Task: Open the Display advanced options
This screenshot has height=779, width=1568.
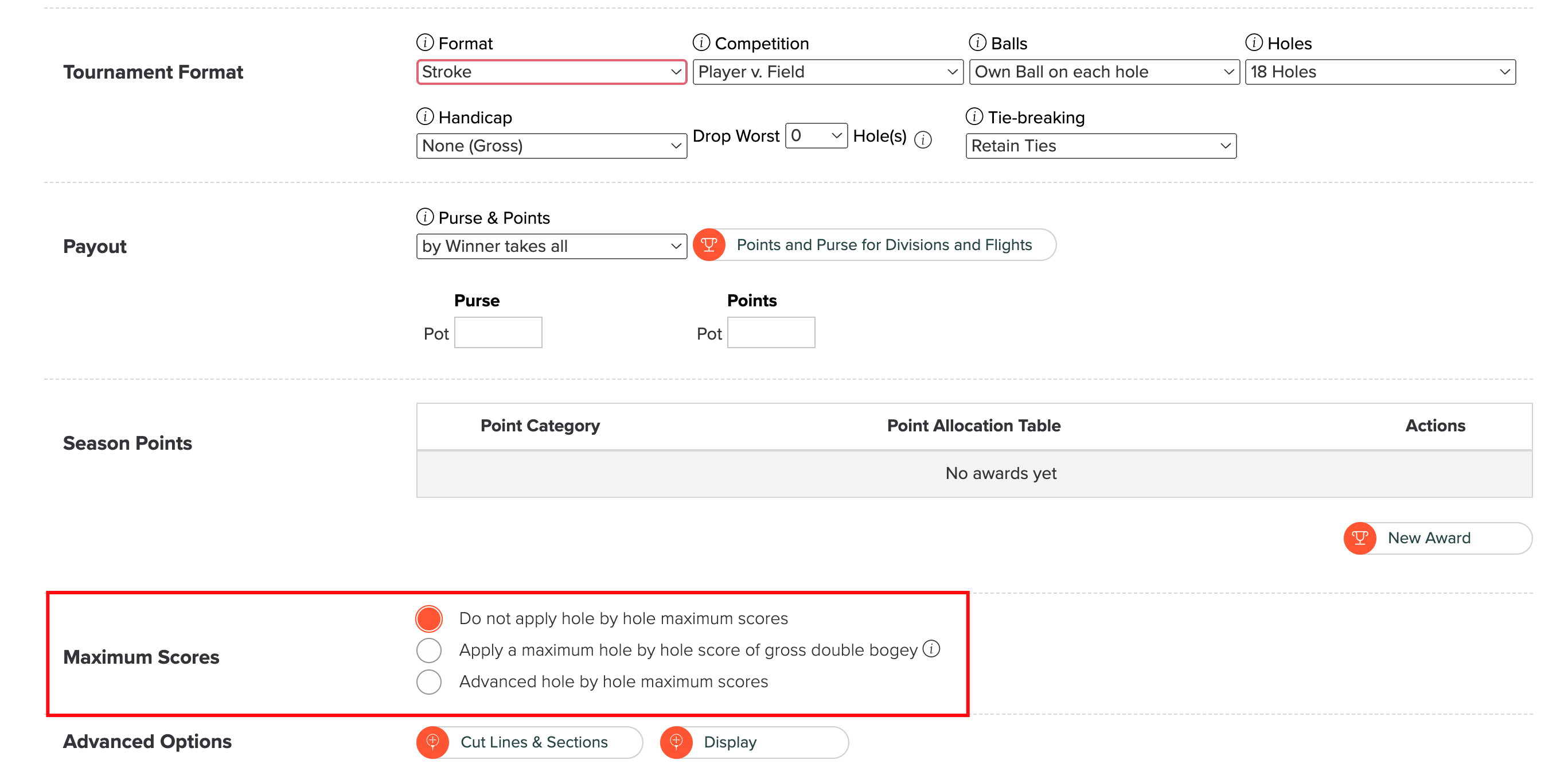Action: pyautogui.click(x=754, y=742)
